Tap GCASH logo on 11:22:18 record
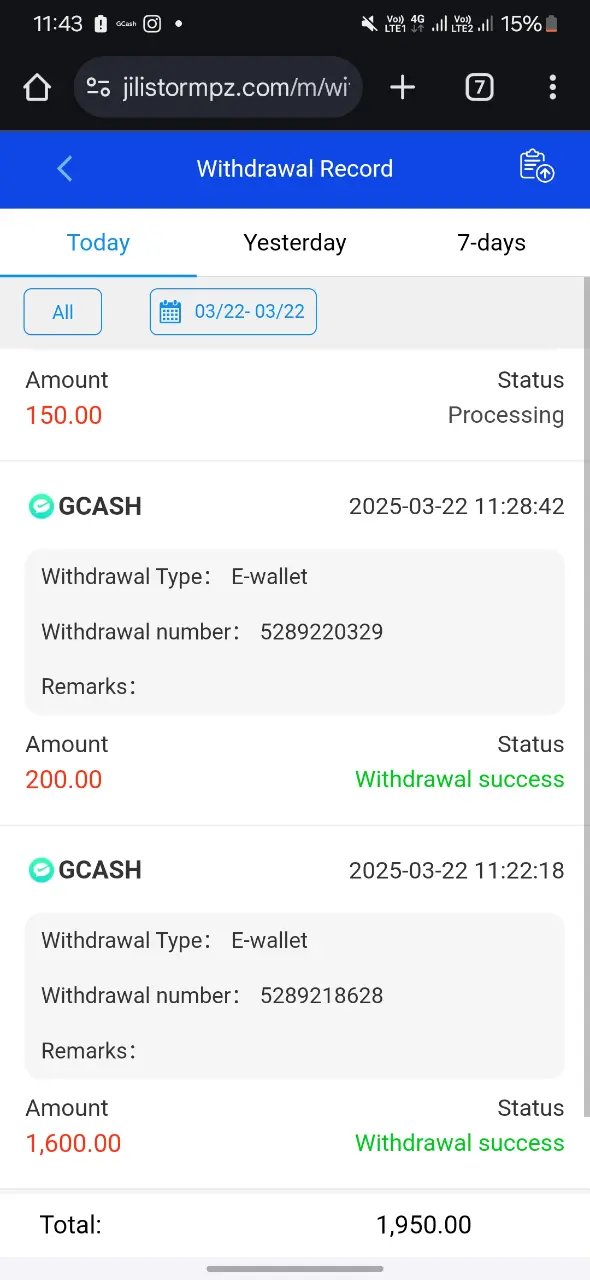The image size is (590, 1280). click(41, 870)
